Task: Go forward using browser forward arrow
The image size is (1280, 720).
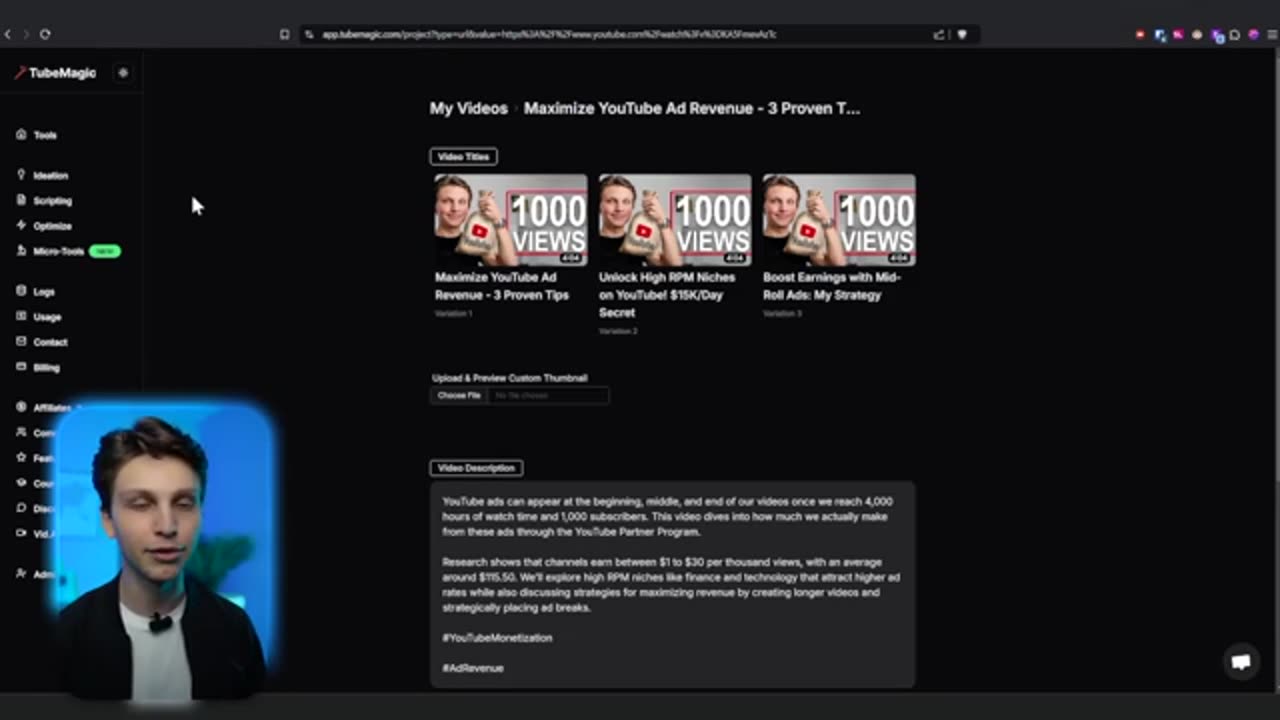Action: [26, 34]
